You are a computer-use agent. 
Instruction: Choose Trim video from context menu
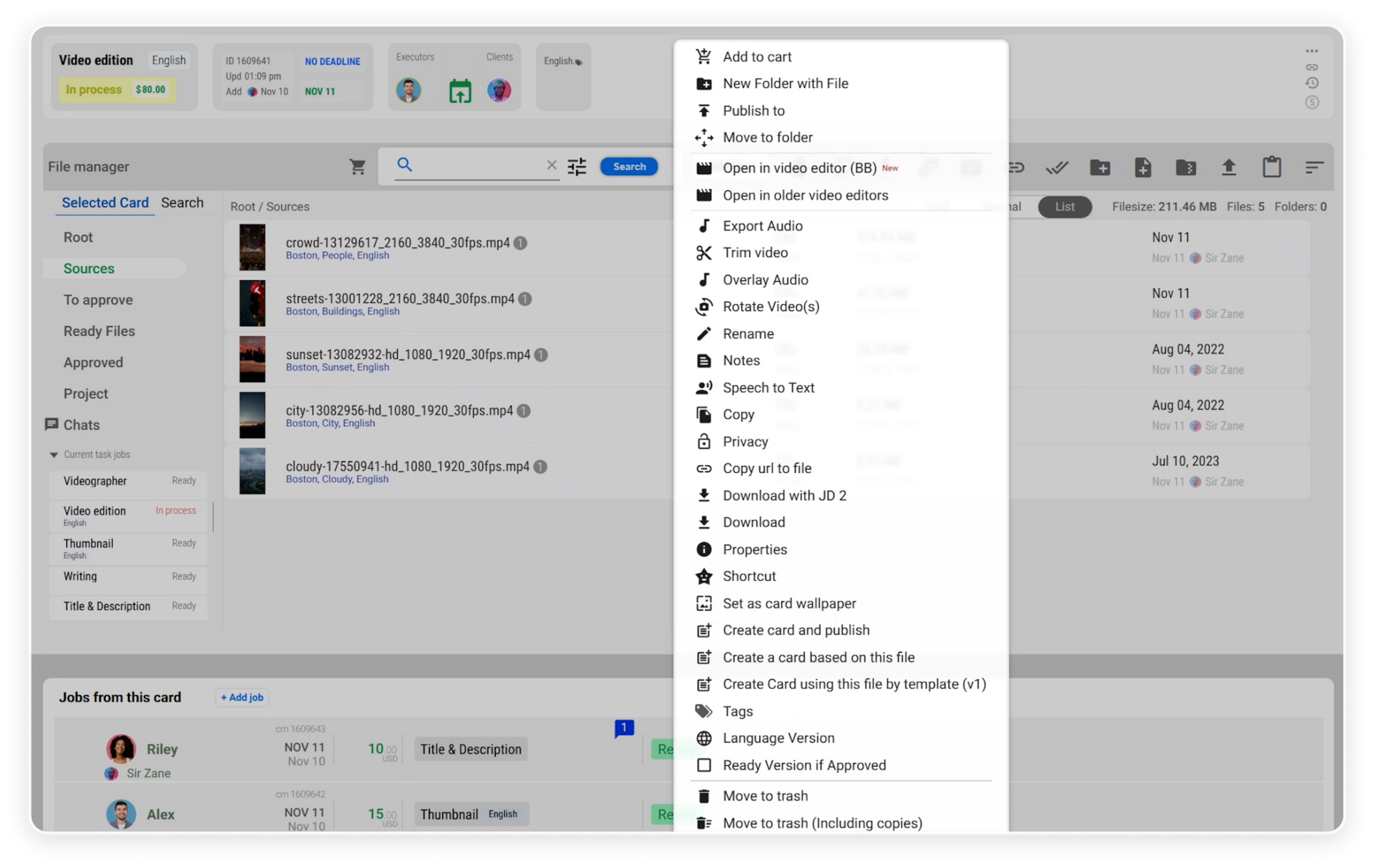tap(755, 253)
